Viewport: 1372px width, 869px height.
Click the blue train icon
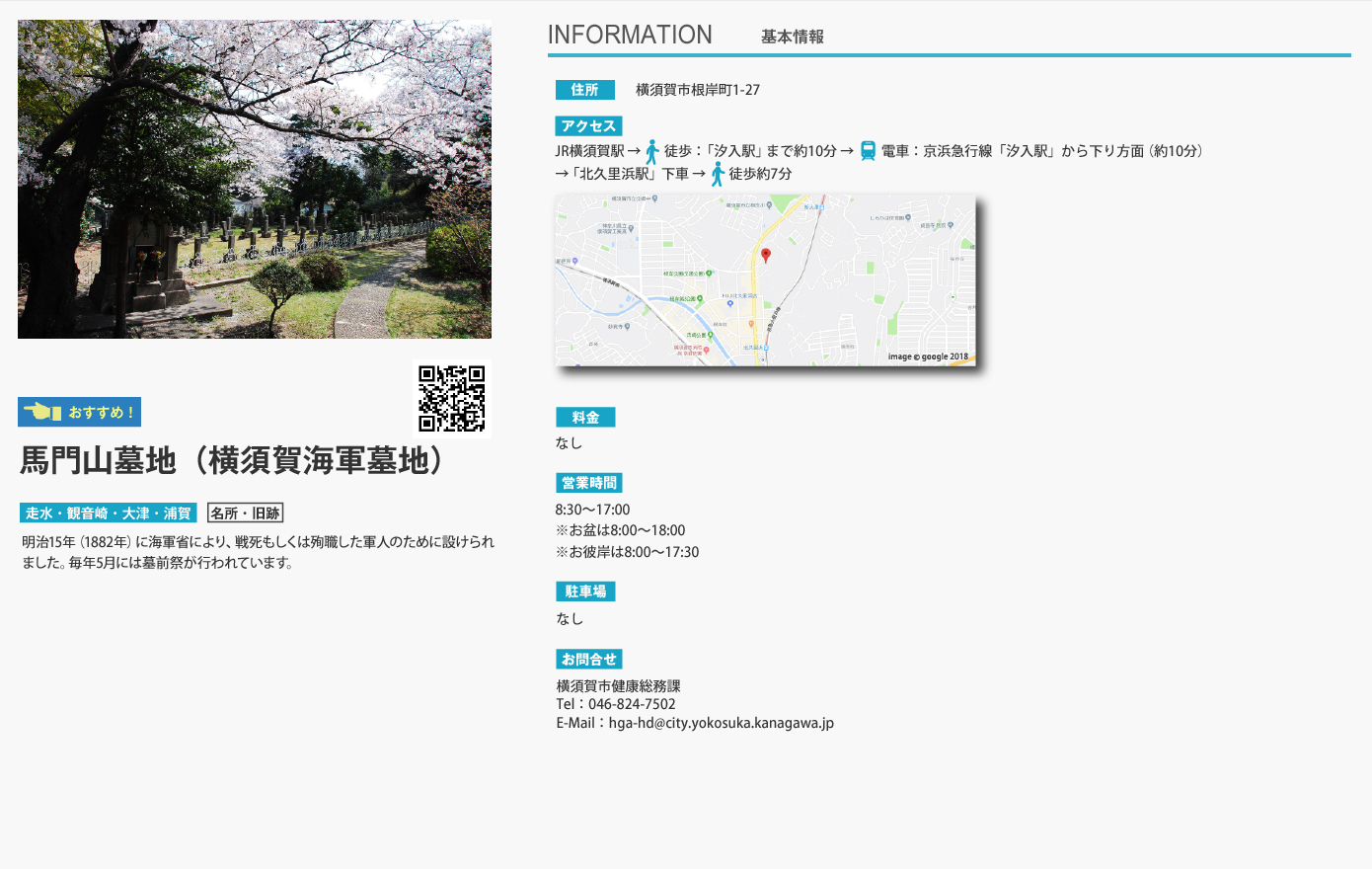(x=868, y=151)
